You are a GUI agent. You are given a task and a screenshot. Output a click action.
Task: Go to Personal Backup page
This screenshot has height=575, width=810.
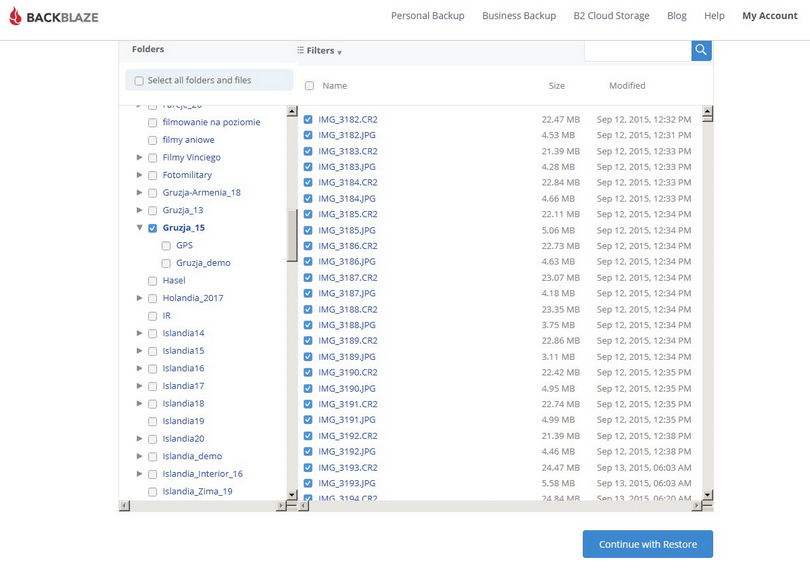427,16
